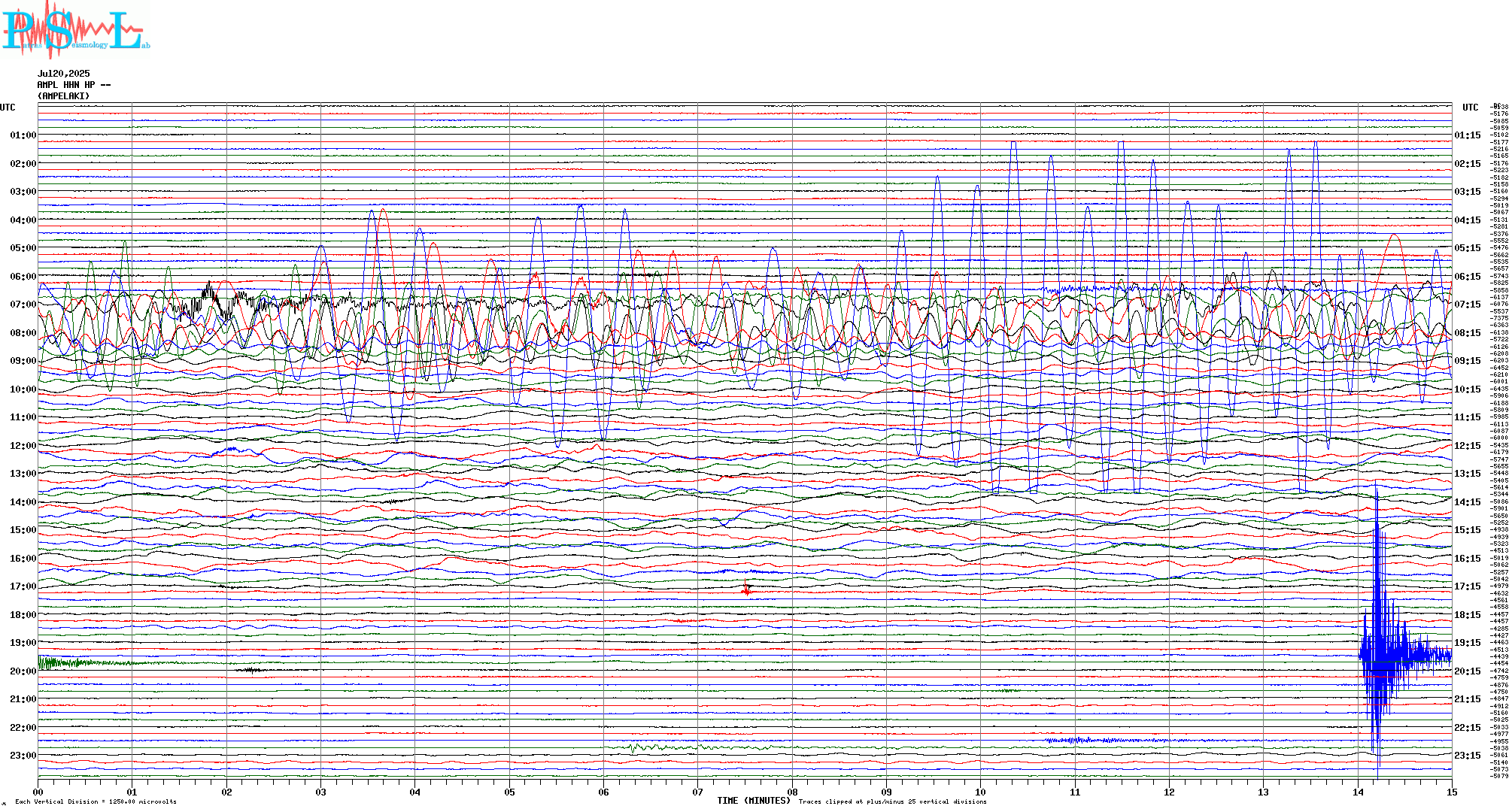Click the traces clipped footnote text
This screenshot has width=1512, height=812.
click(892, 801)
